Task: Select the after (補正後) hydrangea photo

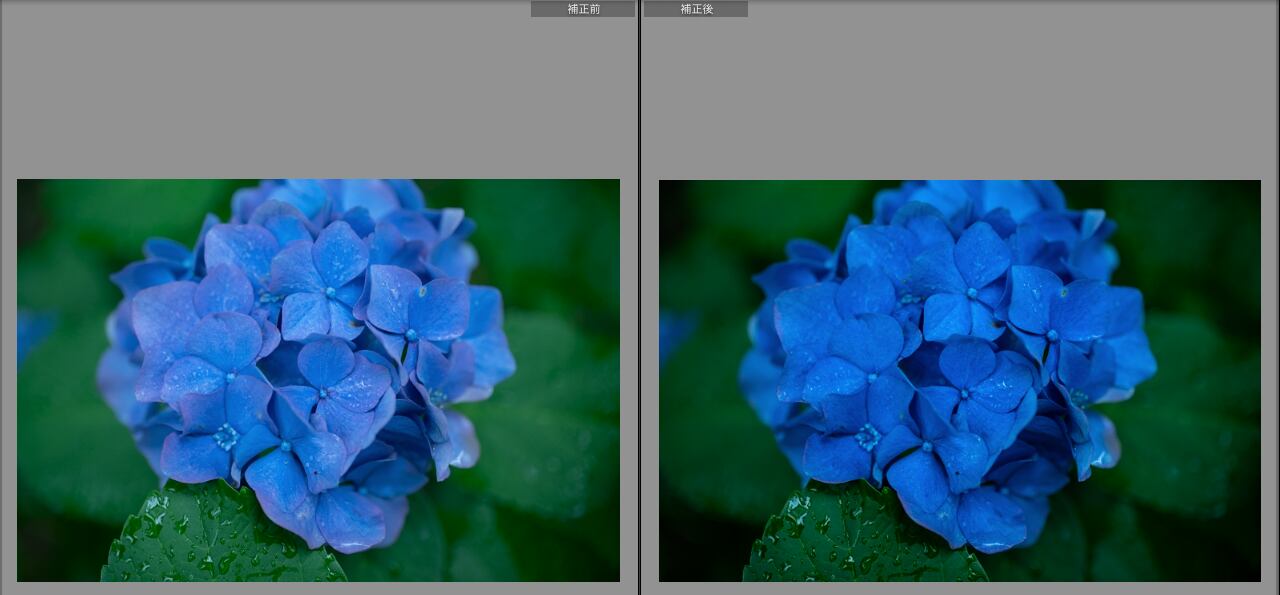Action: coord(959,380)
